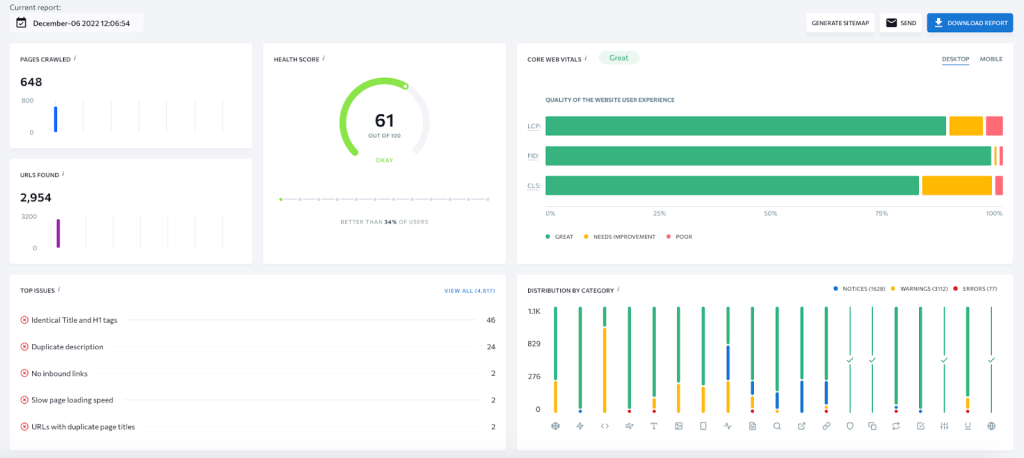The height and width of the screenshot is (458, 1024).
Task: Click the document page category icon
Action: pos(752,426)
